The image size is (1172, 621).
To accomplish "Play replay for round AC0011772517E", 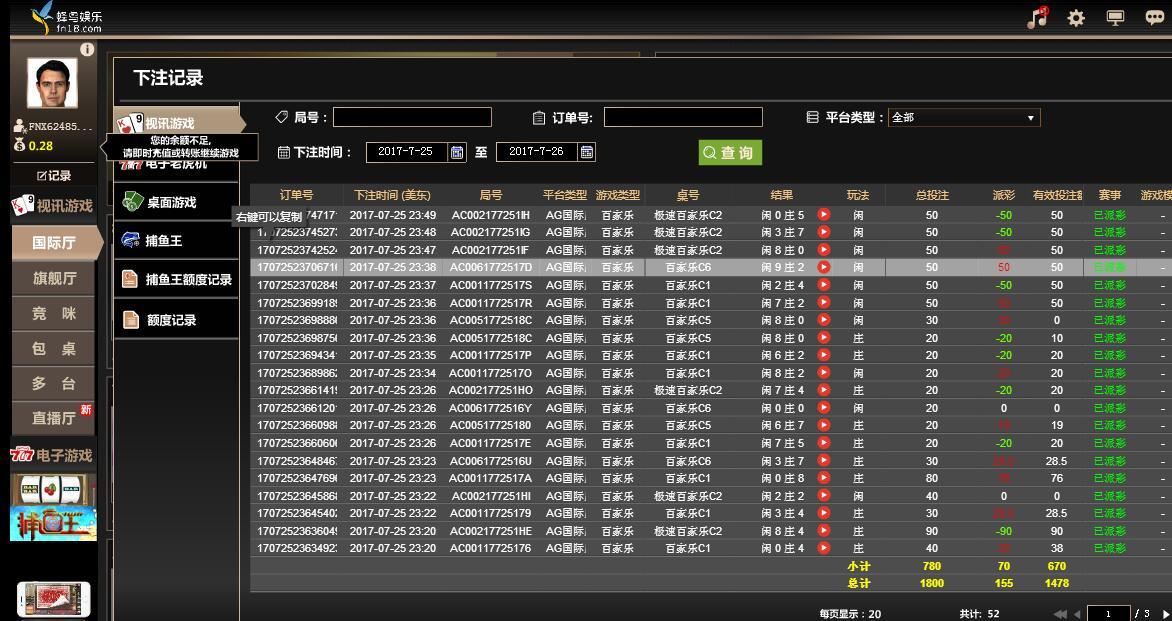I will click(824, 443).
